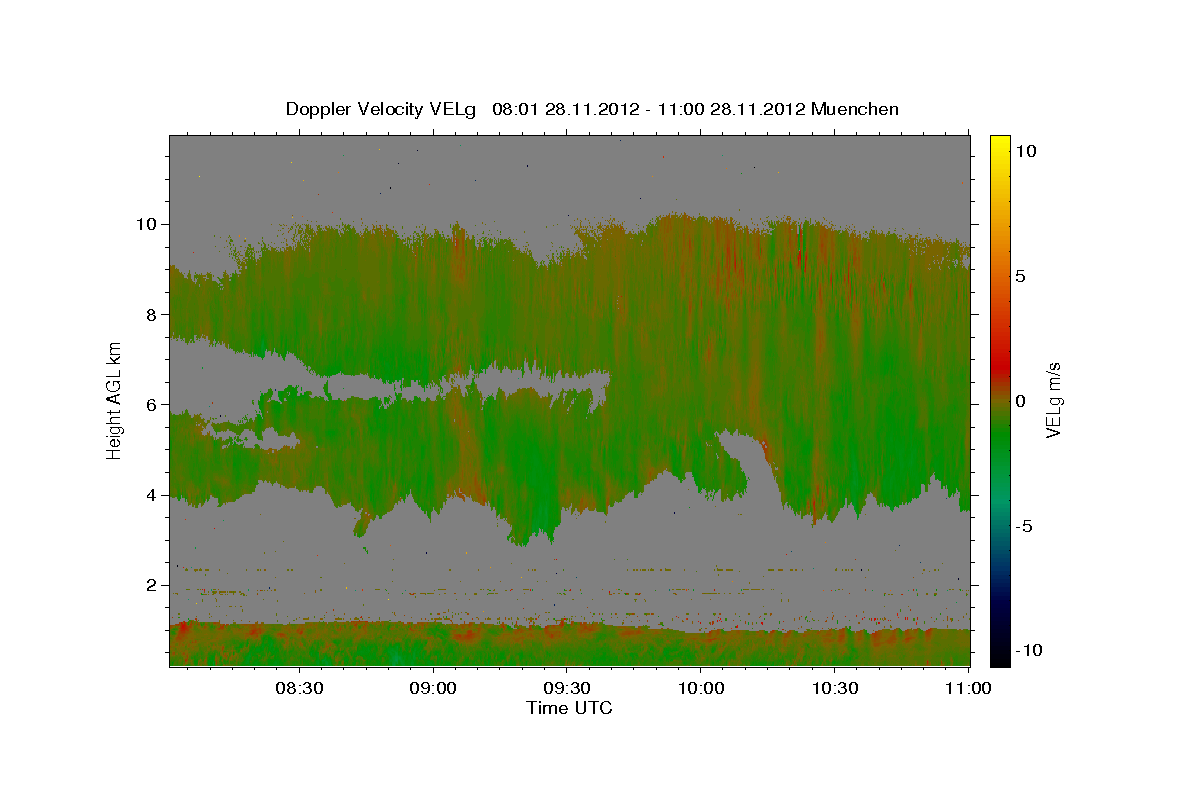Viewport: 1200px width, 800px height.
Task: Click the height tick label 8
Action: click(152, 314)
